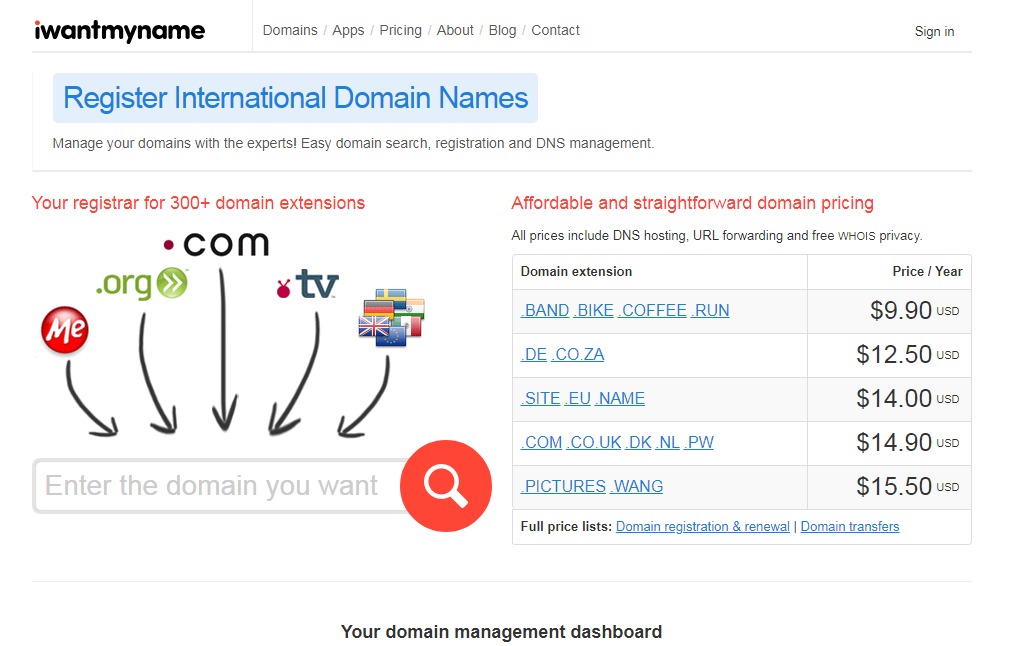
Task: Click the stacked country flags icon
Action: point(391,317)
